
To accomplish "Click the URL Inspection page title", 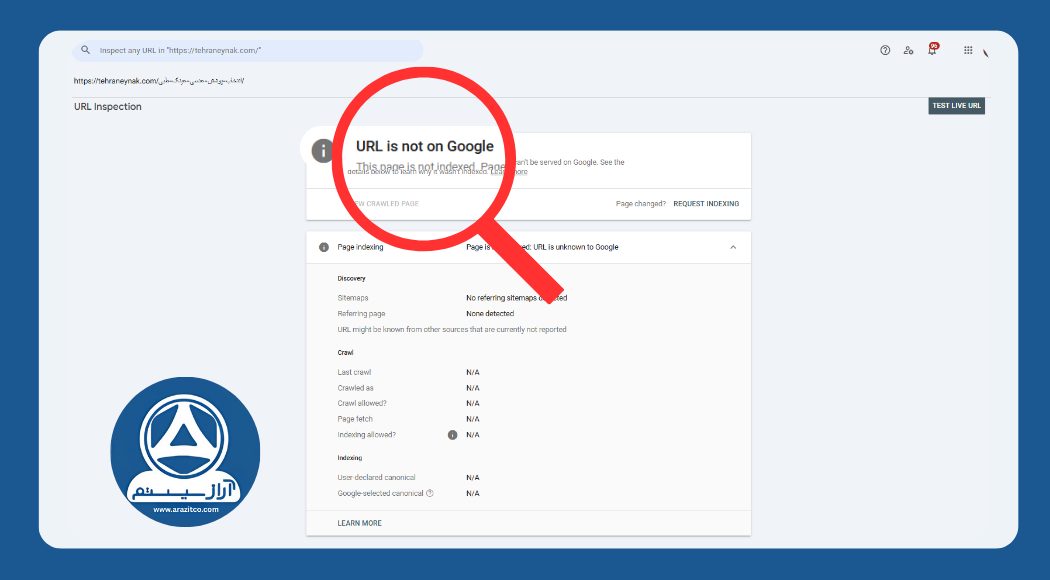I will coord(108,107).
